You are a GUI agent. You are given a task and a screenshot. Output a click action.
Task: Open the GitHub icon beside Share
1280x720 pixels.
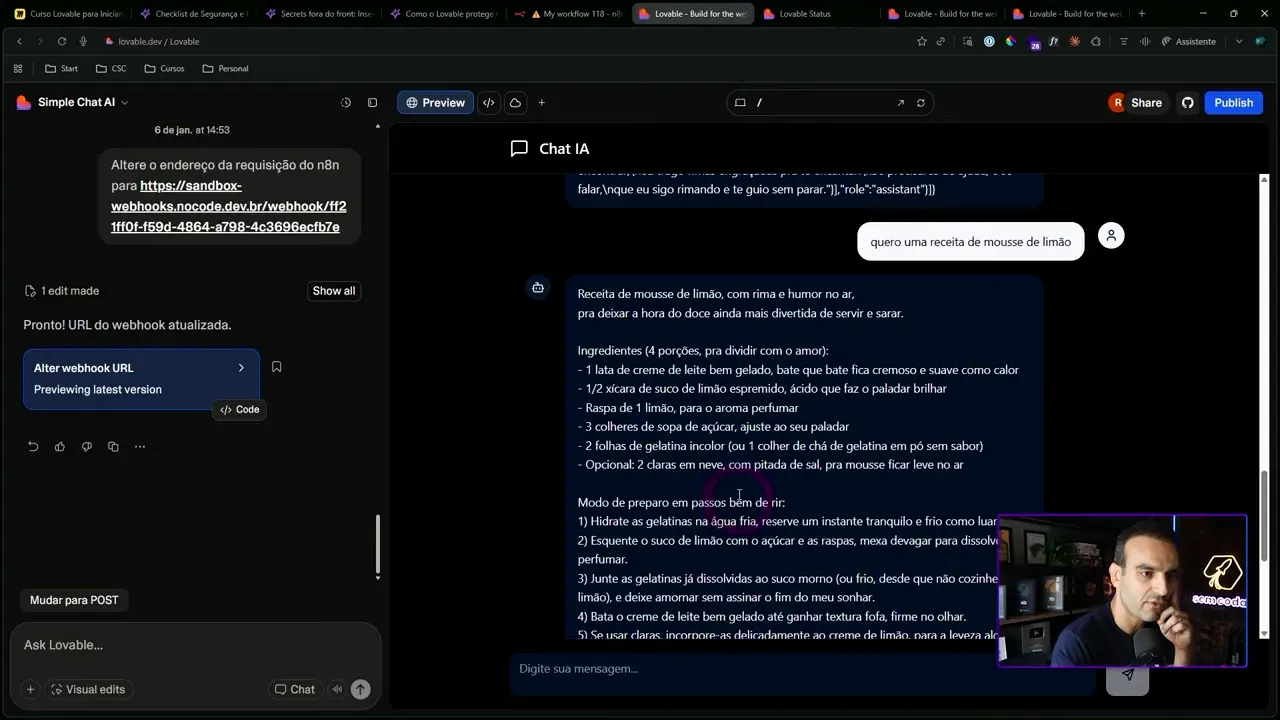[1187, 102]
